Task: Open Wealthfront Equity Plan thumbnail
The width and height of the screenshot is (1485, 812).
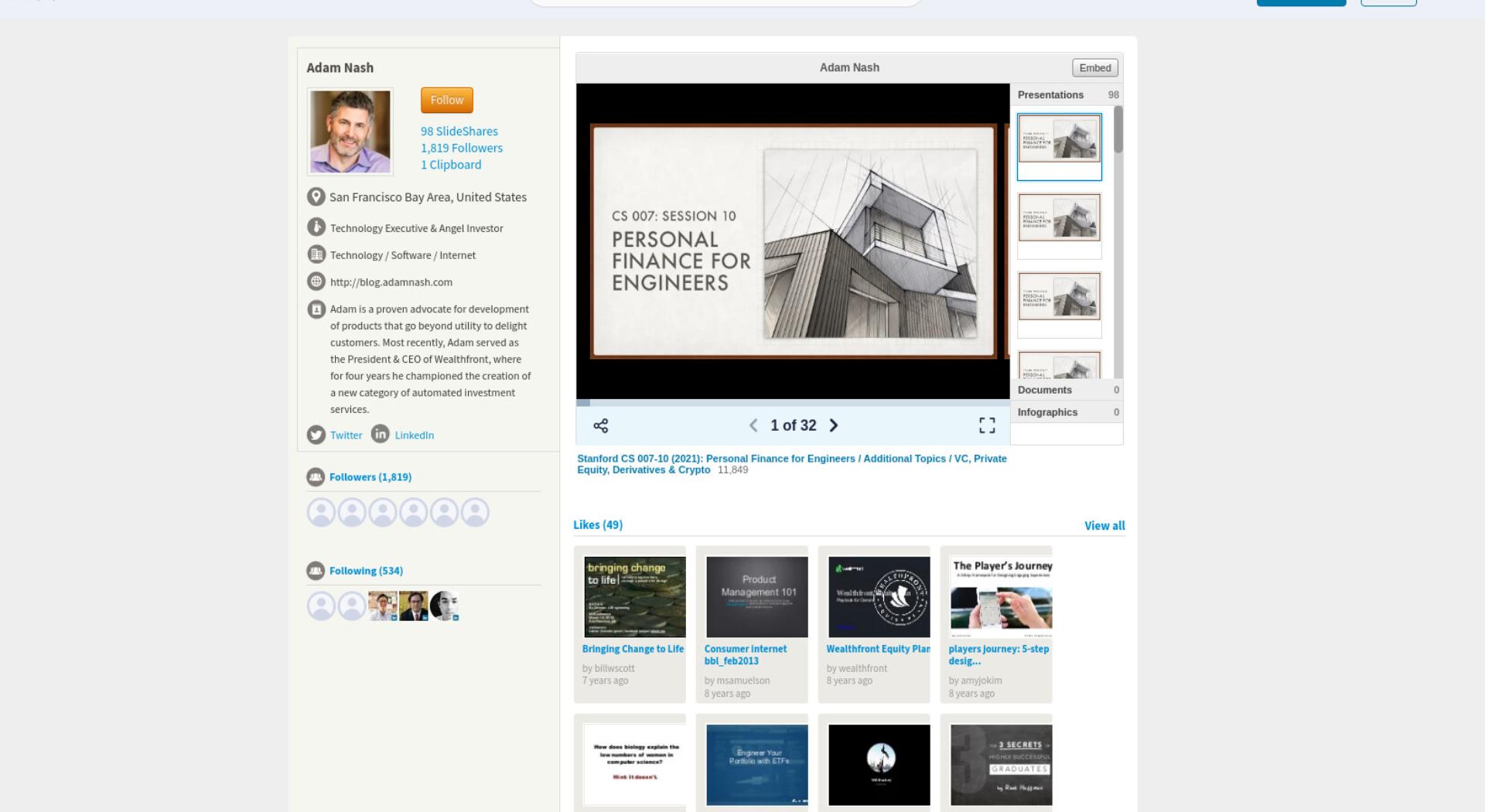Action: click(x=879, y=597)
